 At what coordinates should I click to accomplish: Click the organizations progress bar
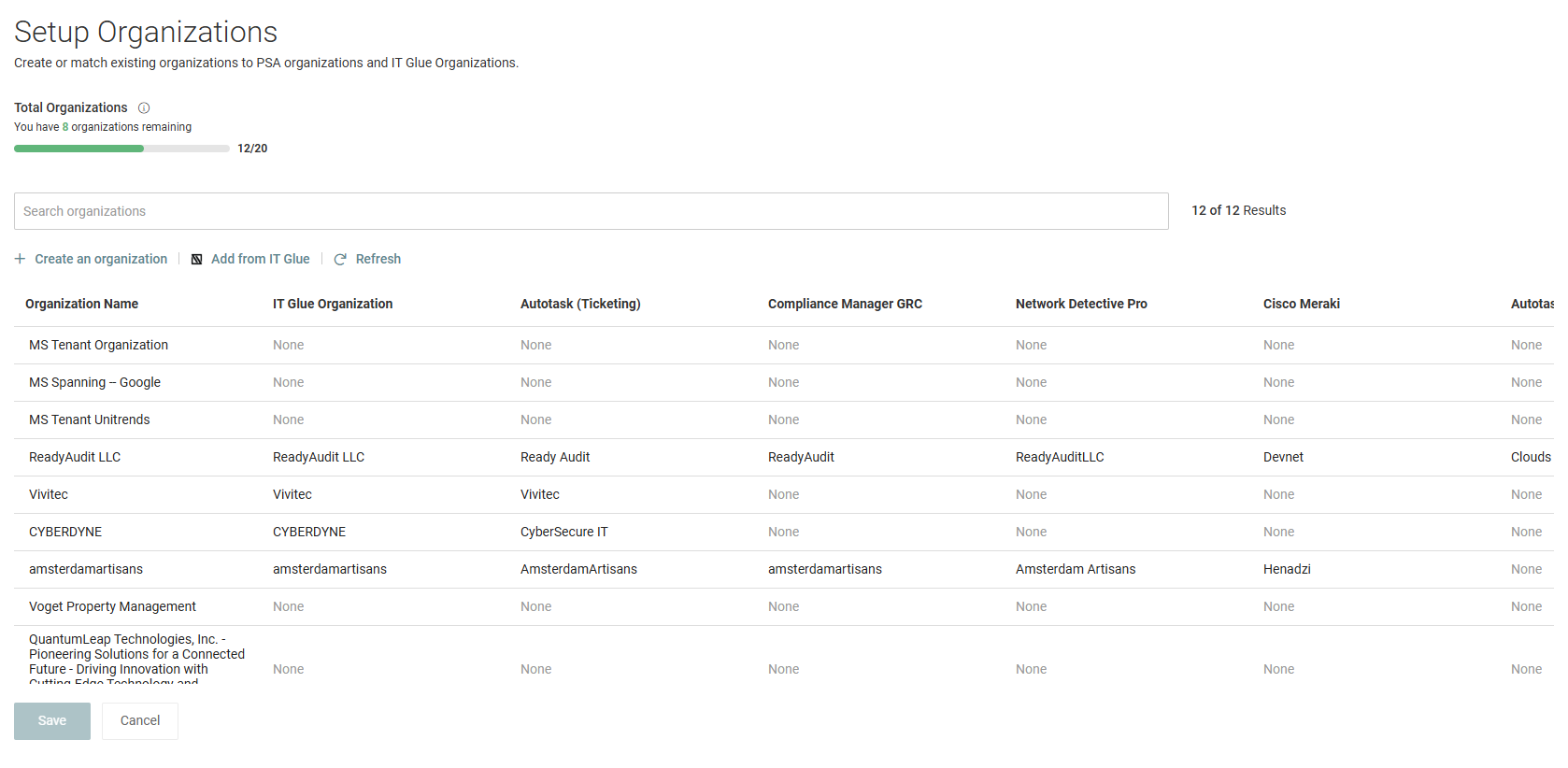pos(121,149)
